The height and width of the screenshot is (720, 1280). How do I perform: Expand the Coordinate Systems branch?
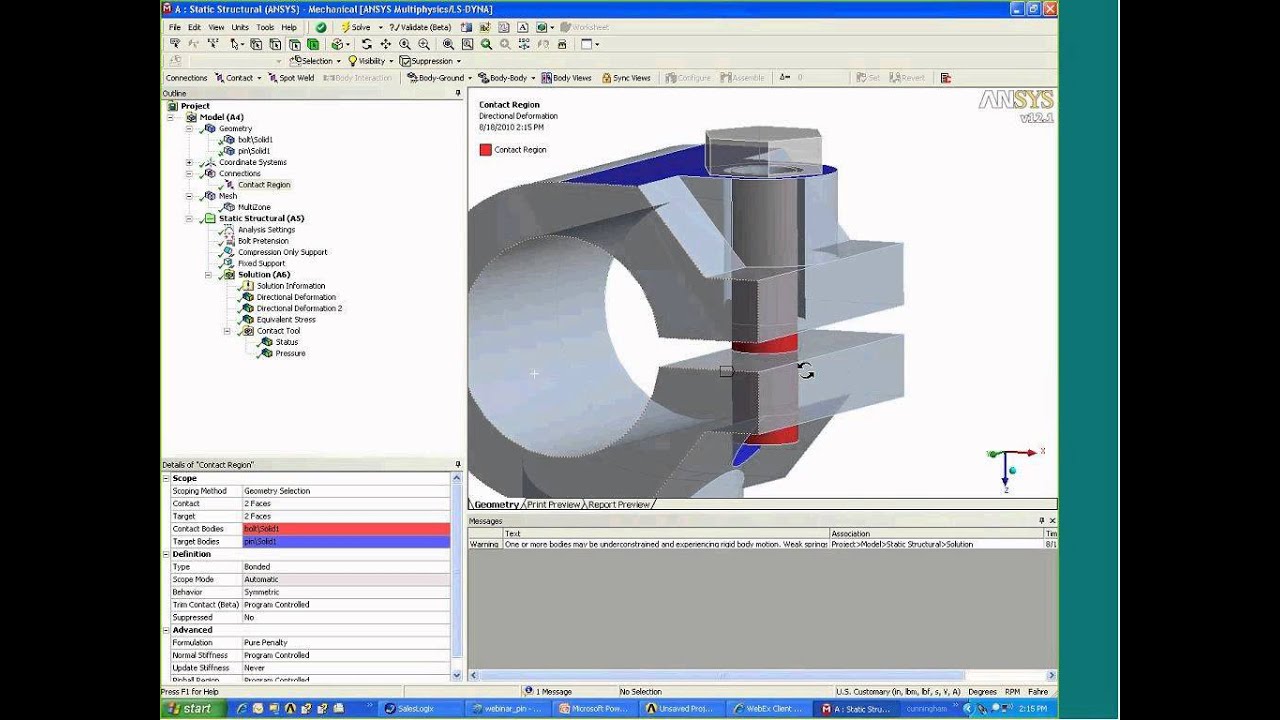coord(189,162)
